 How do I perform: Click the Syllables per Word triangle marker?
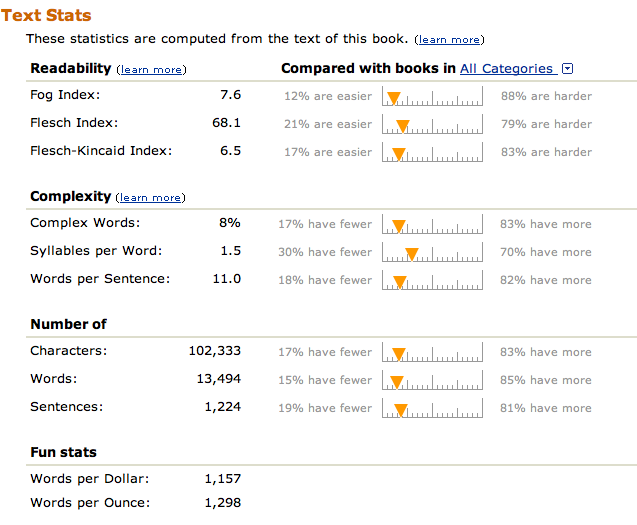coord(412,254)
